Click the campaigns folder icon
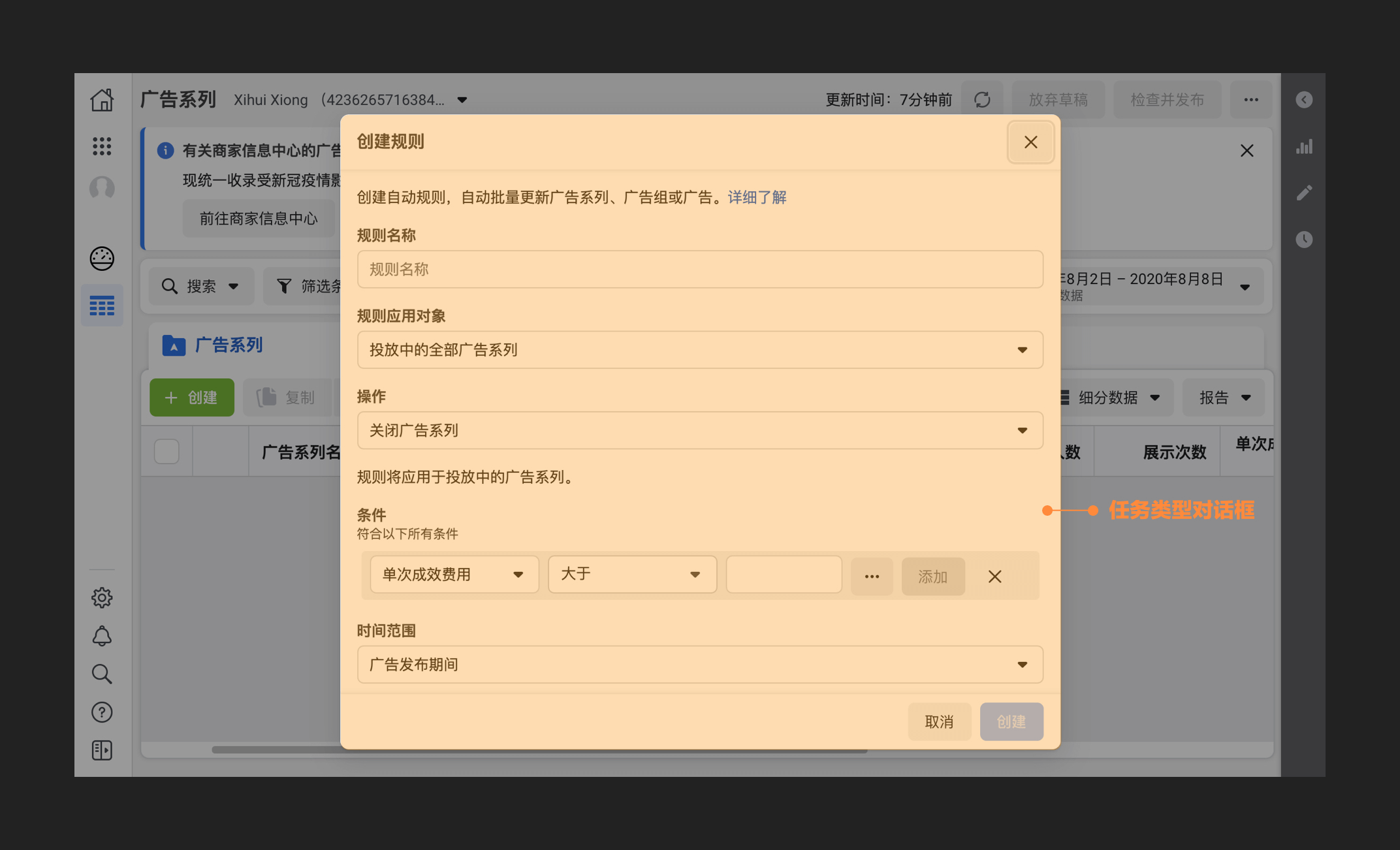1400x850 pixels. (174, 345)
